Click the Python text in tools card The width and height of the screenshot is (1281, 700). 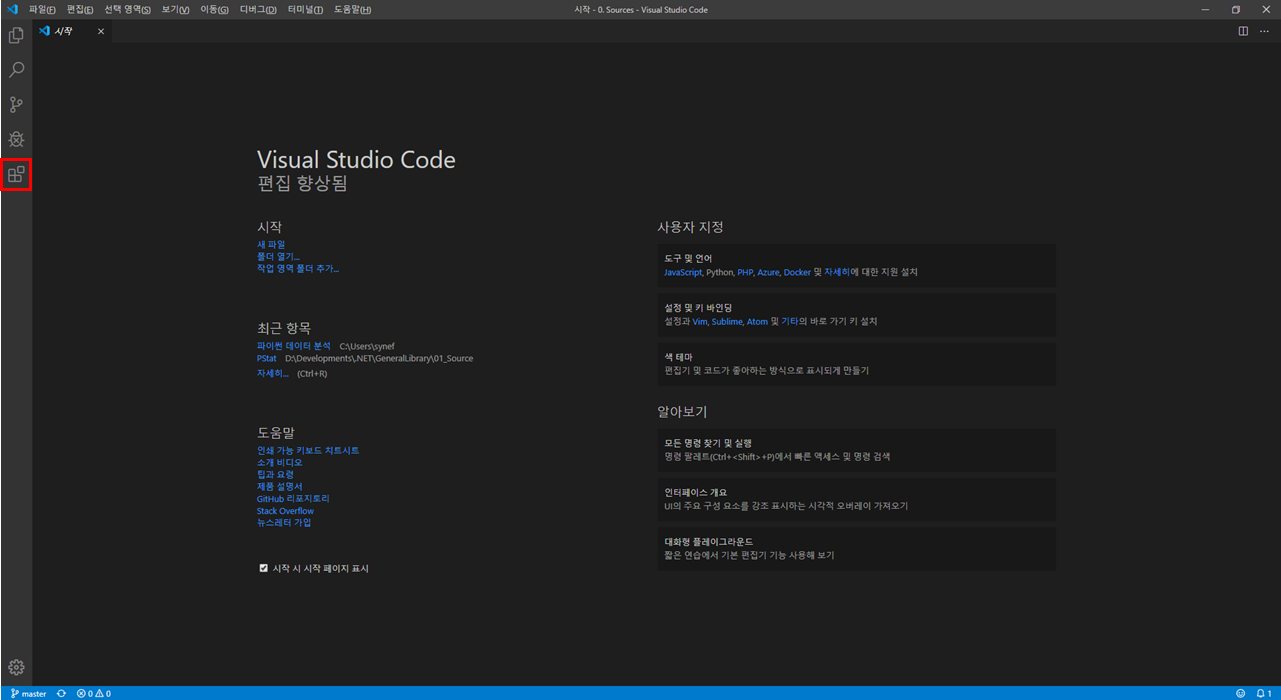pos(719,272)
